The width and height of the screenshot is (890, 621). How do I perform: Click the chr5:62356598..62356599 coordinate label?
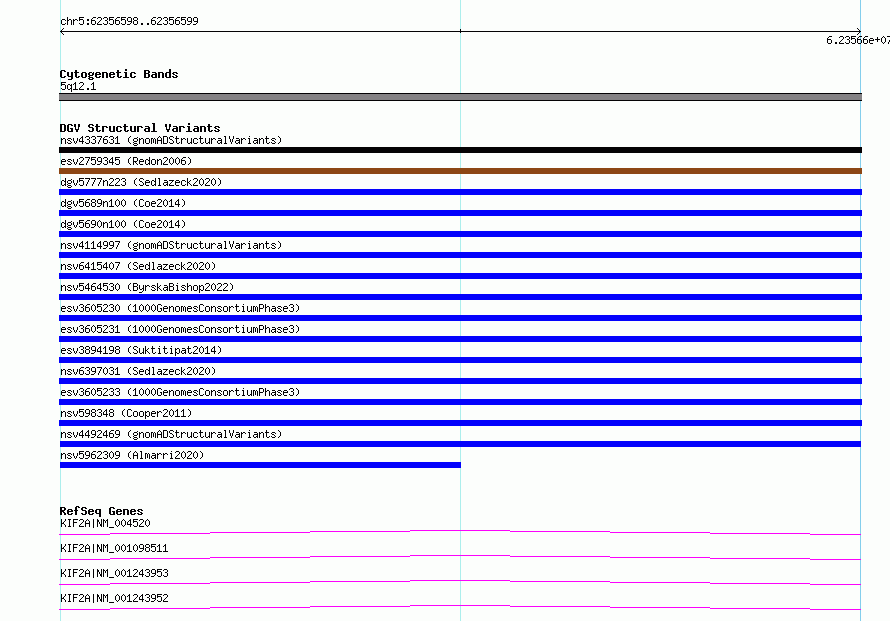coord(129,22)
